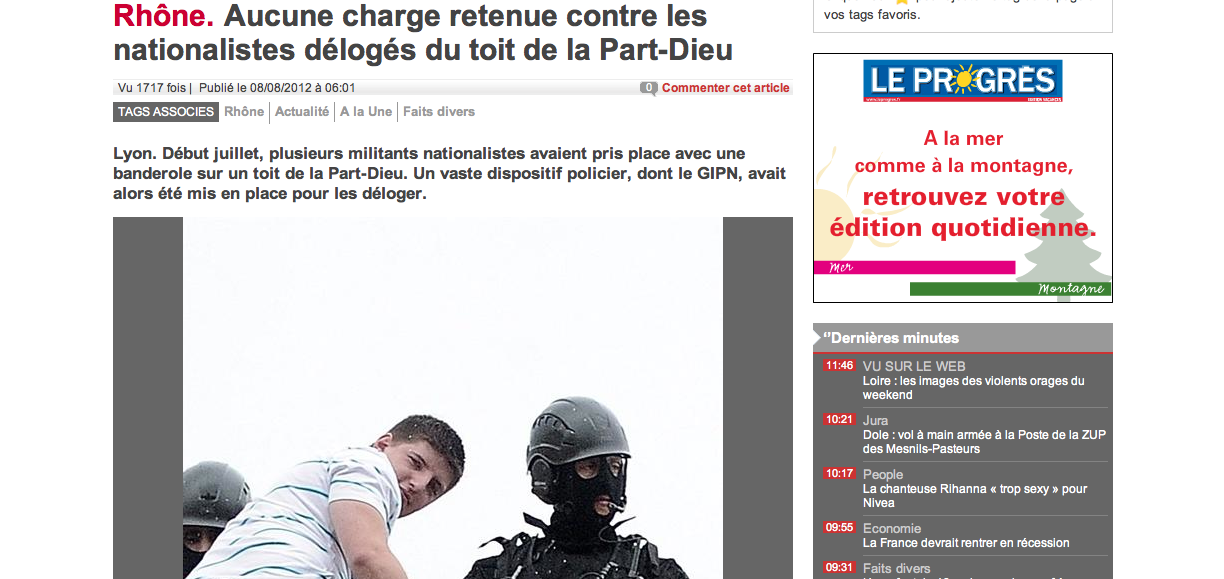Open Dole armed robbery Poste story
Screen dimensions: 1224x579
point(984,442)
